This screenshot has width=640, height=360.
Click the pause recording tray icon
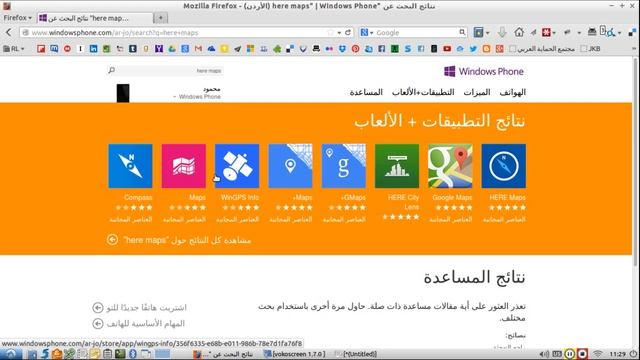570,354
